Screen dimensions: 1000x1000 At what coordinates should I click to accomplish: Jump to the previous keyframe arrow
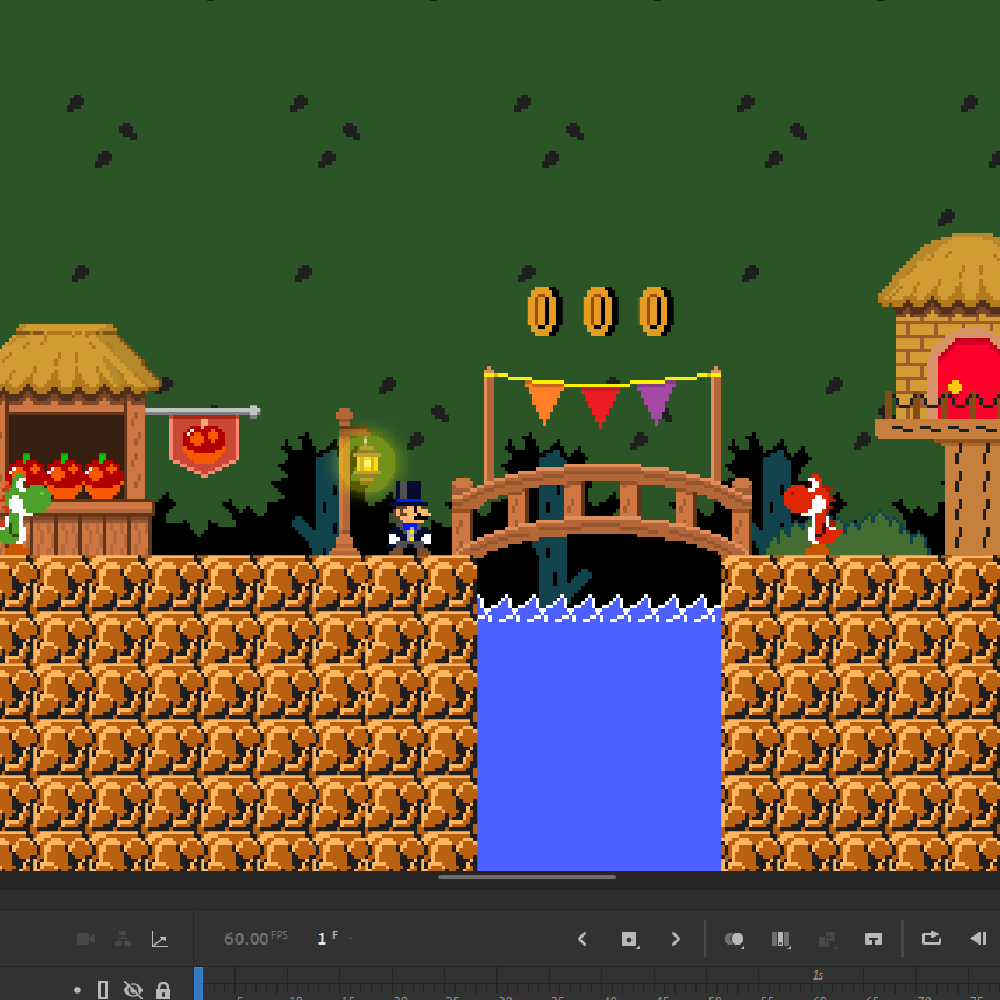pyautogui.click(x=582, y=939)
